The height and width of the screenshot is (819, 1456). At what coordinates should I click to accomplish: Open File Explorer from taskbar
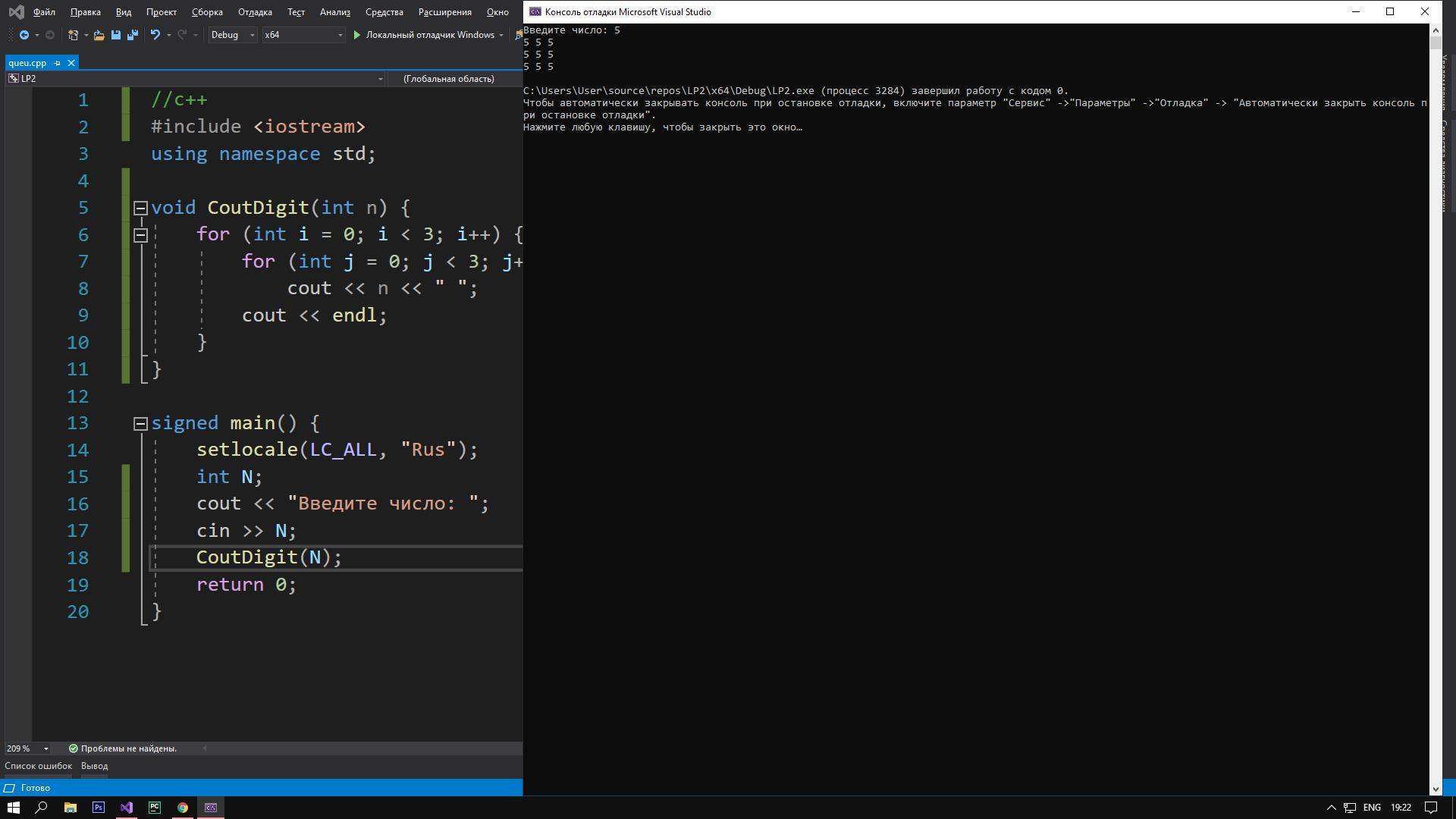point(70,808)
